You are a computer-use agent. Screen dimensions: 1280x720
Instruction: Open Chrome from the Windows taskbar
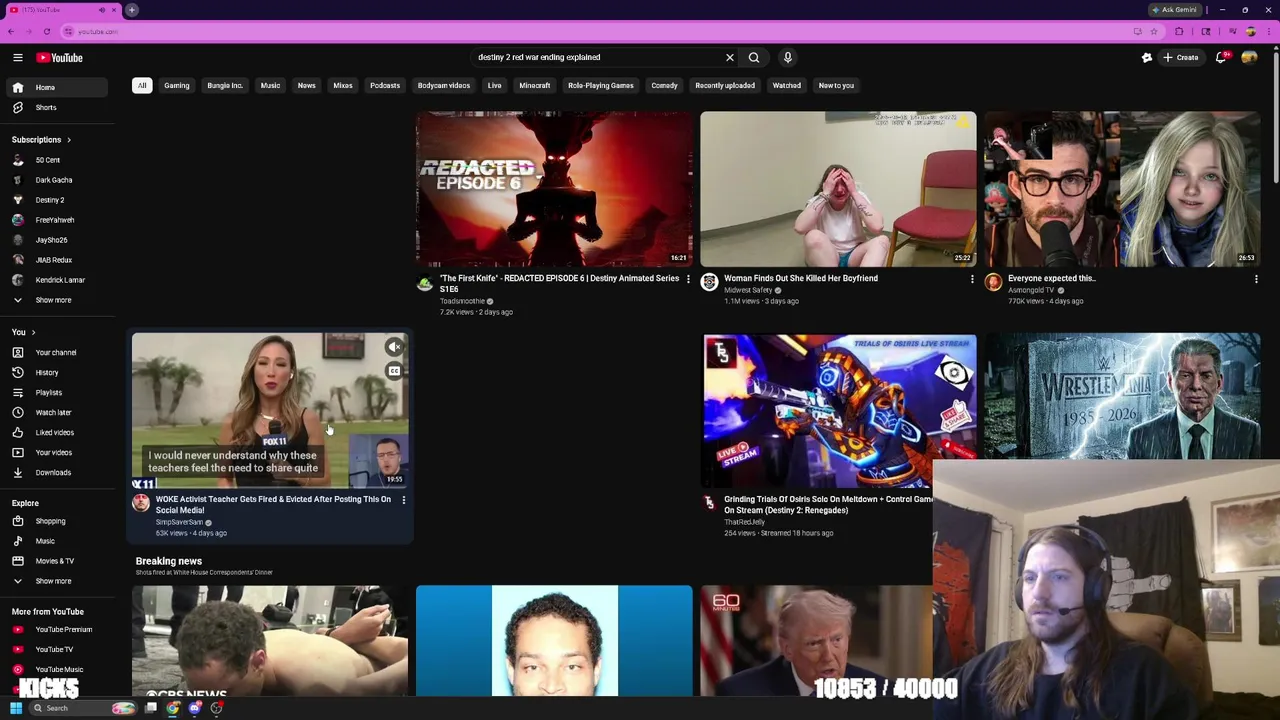pyautogui.click(x=173, y=708)
